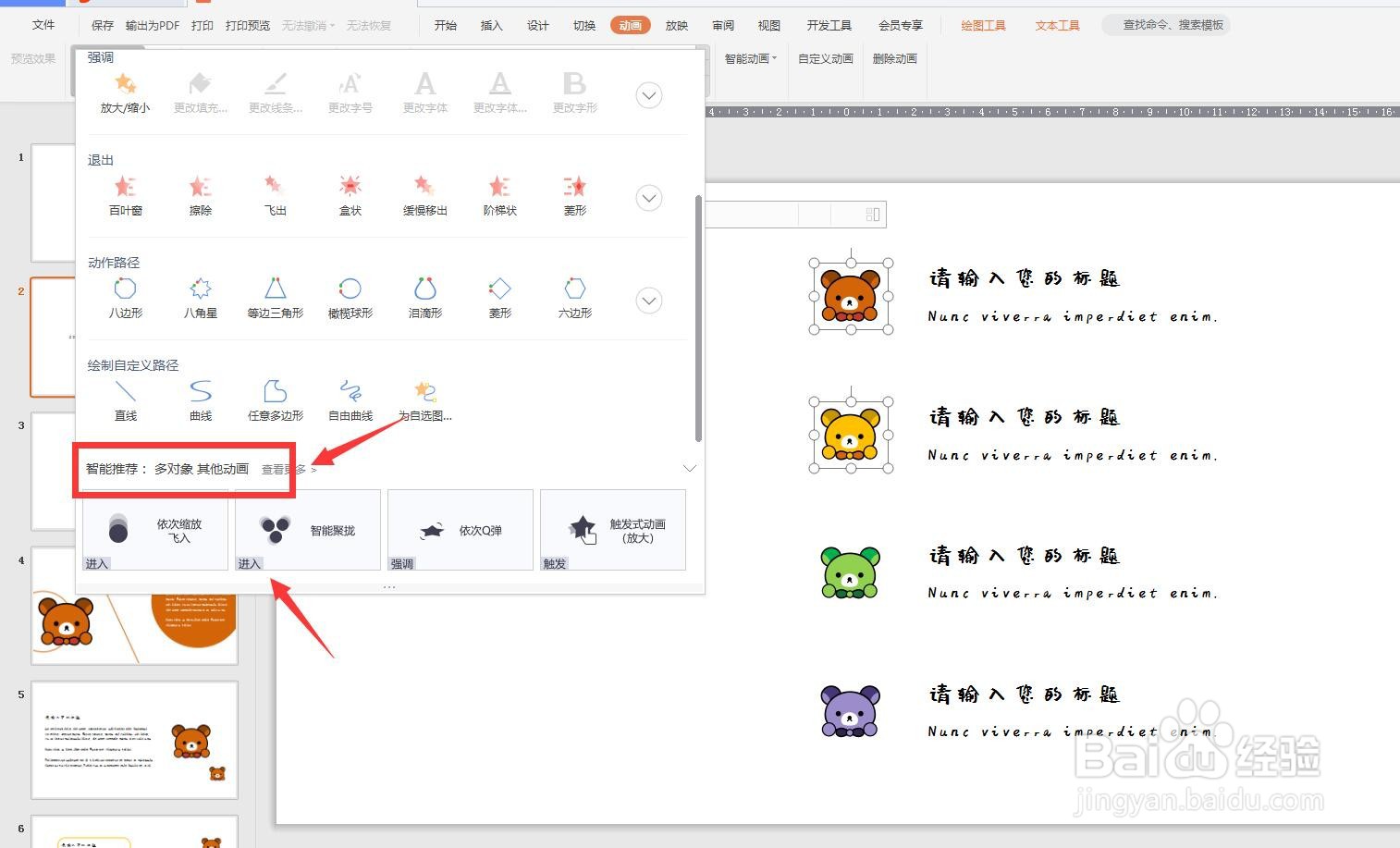This screenshot has height=848, width=1400.
Task: Switch to the 绘图工具 tab
Action: tap(983, 25)
